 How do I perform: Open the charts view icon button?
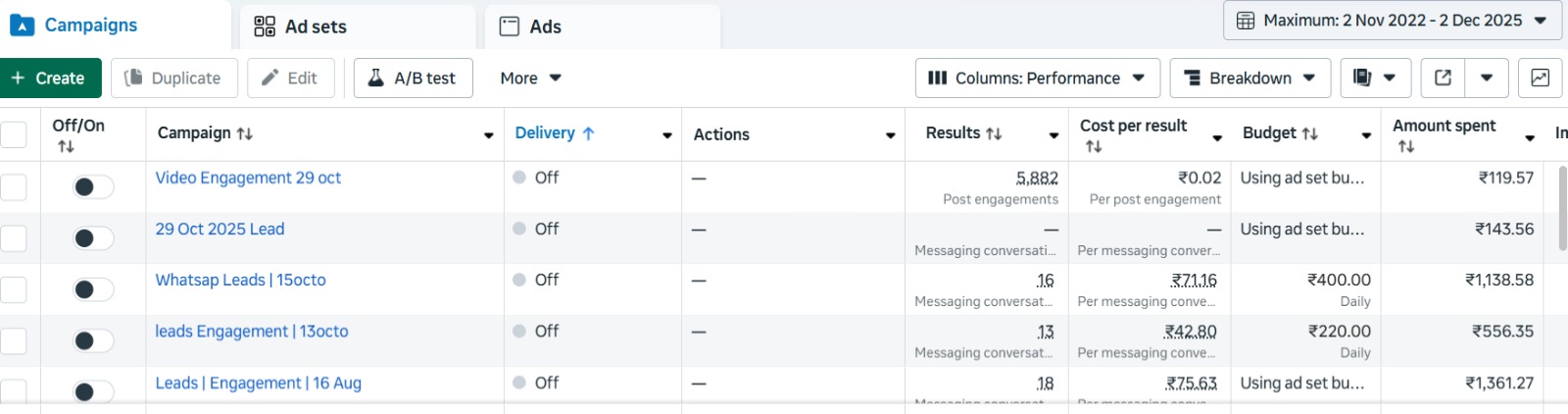1540,78
